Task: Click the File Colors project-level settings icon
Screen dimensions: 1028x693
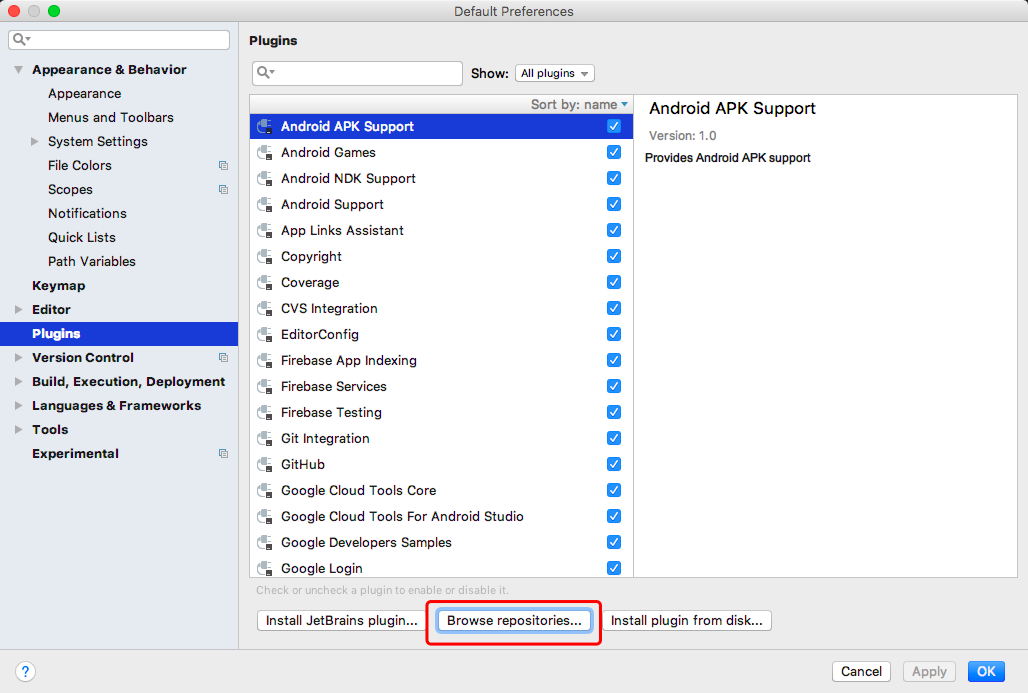Action: [x=224, y=166]
